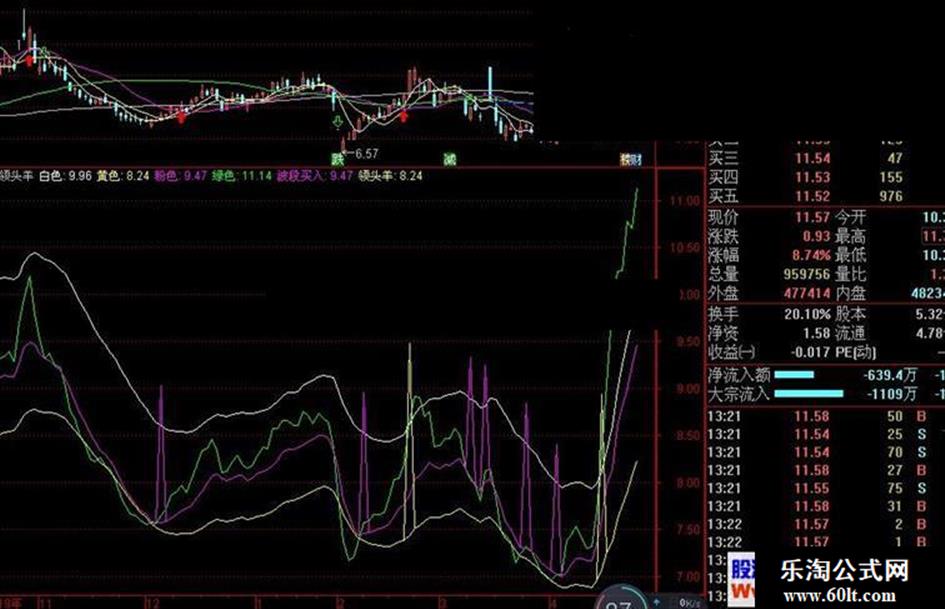The height and width of the screenshot is (609, 945).
Task: Click the 净资 label
Action: [x=723, y=333]
